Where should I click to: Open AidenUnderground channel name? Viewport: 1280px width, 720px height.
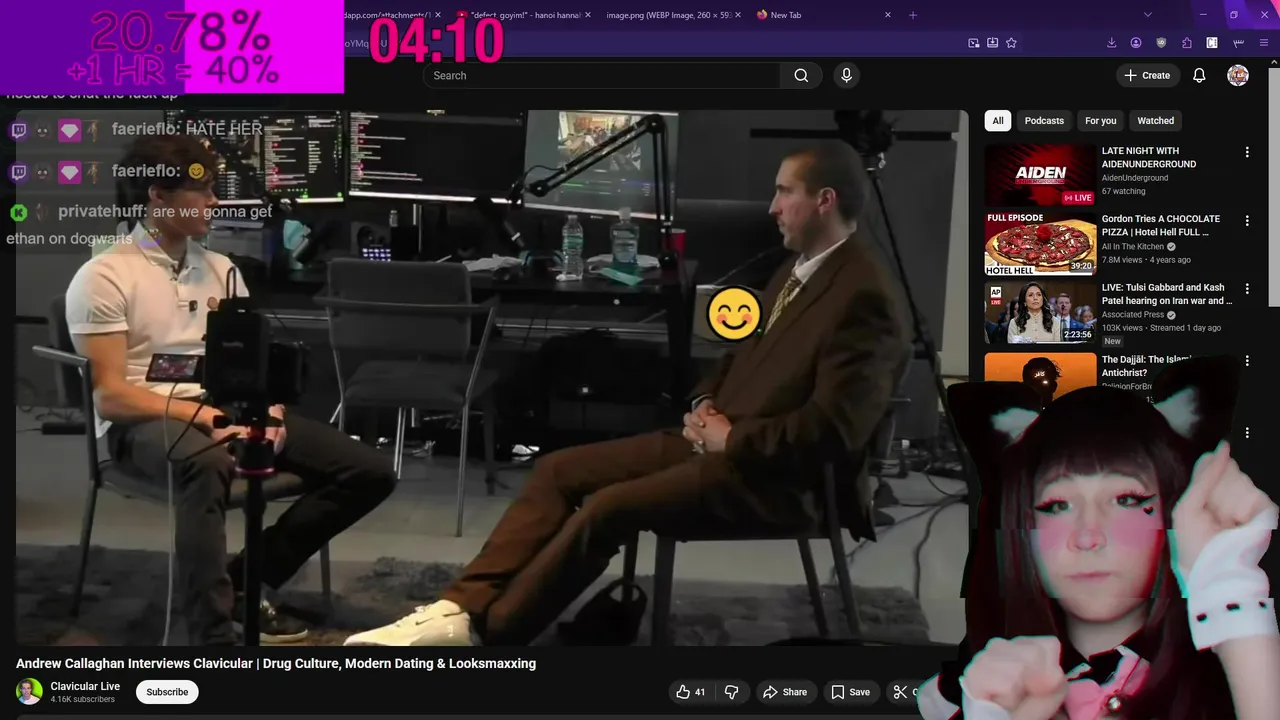pos(1134,178)
